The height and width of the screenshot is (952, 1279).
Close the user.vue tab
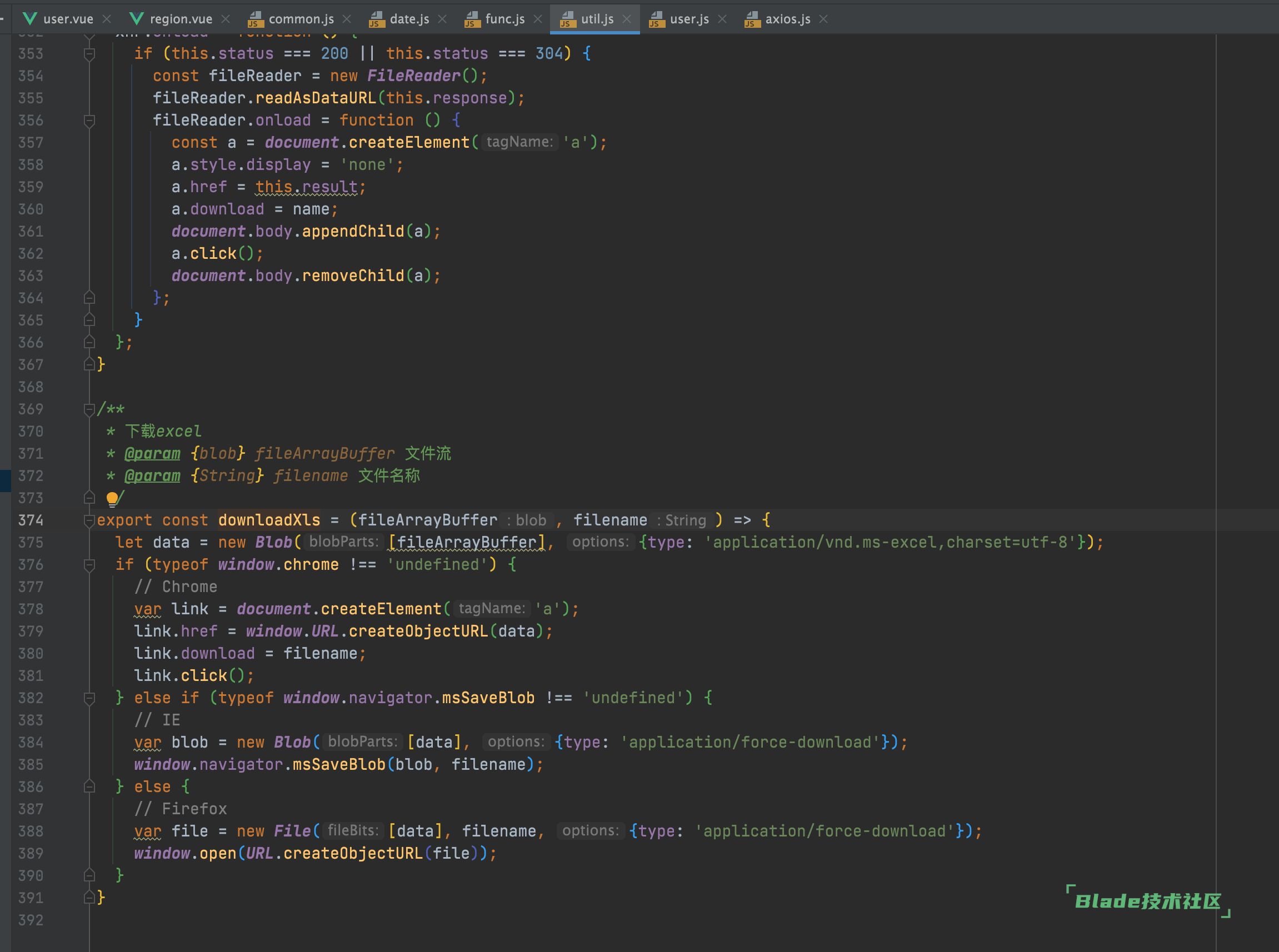(x=107, y=19)
